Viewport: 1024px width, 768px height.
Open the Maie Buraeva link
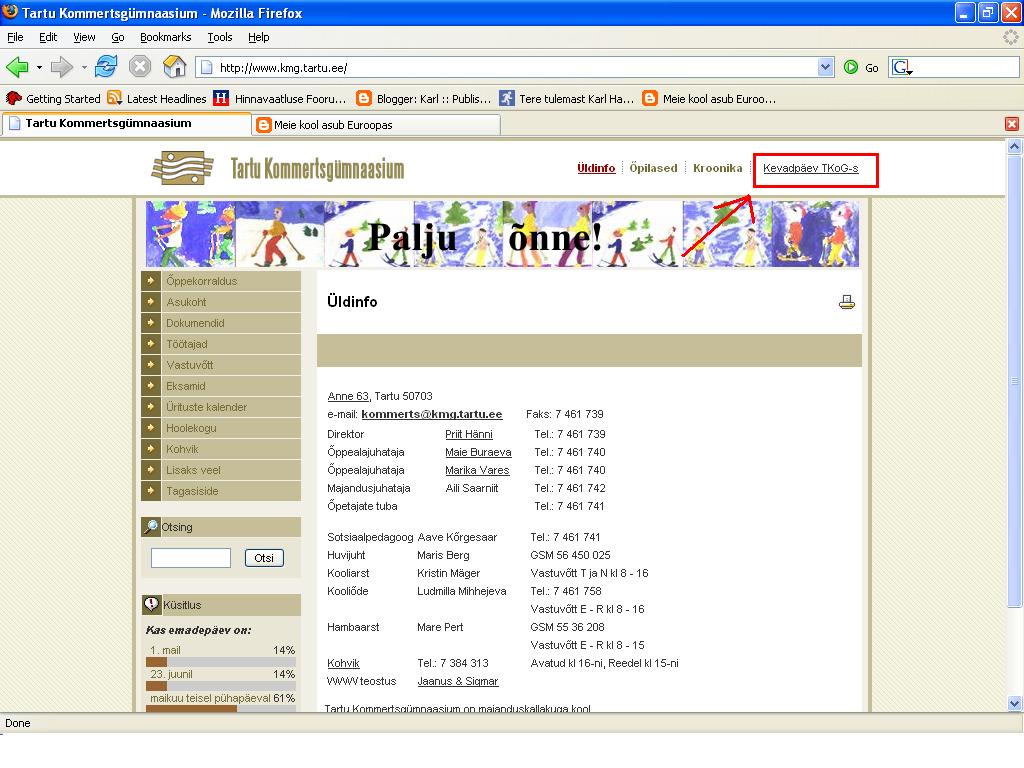point(478,452)
